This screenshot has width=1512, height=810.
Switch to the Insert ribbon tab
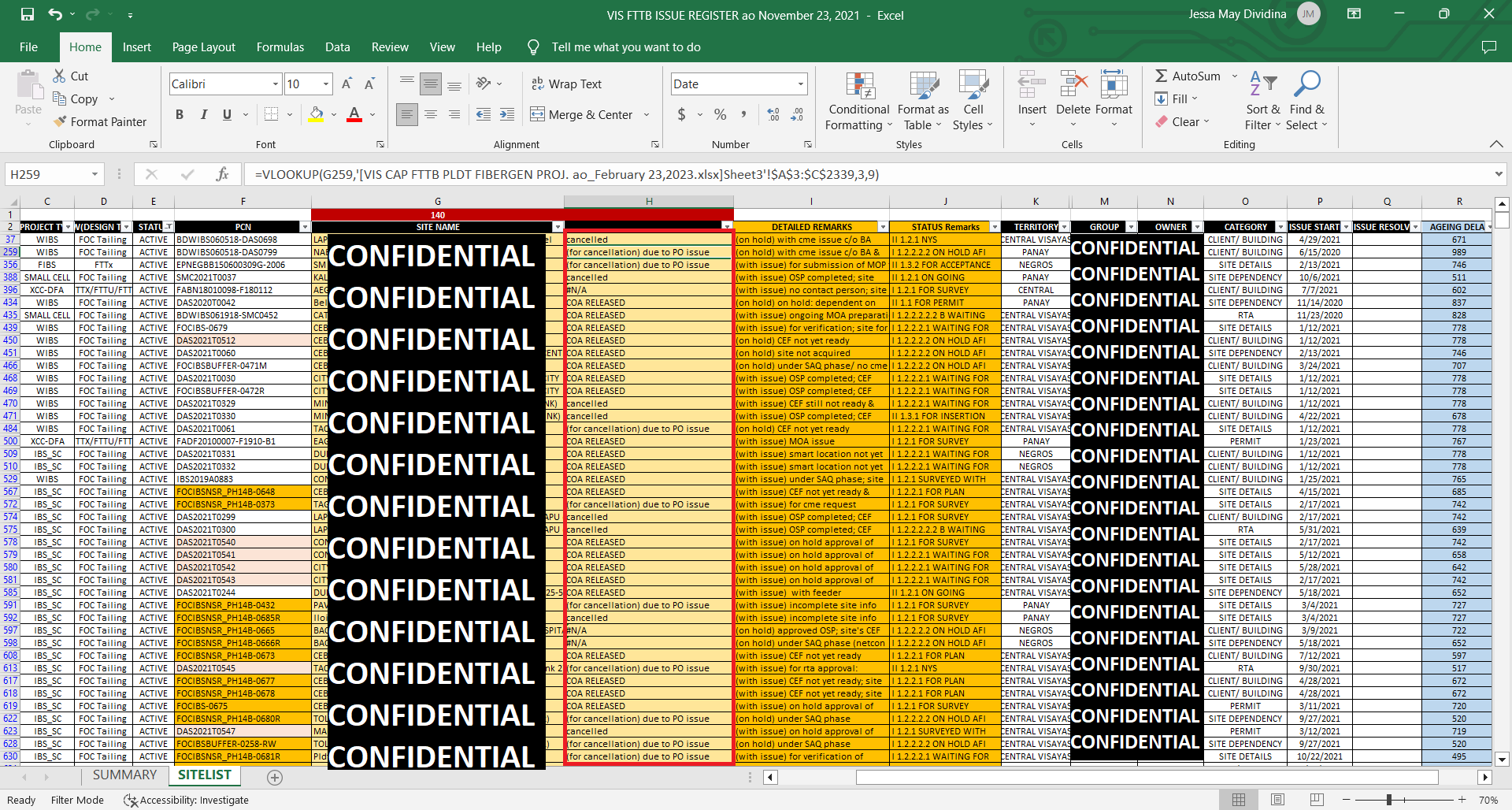tap(136, 47)
